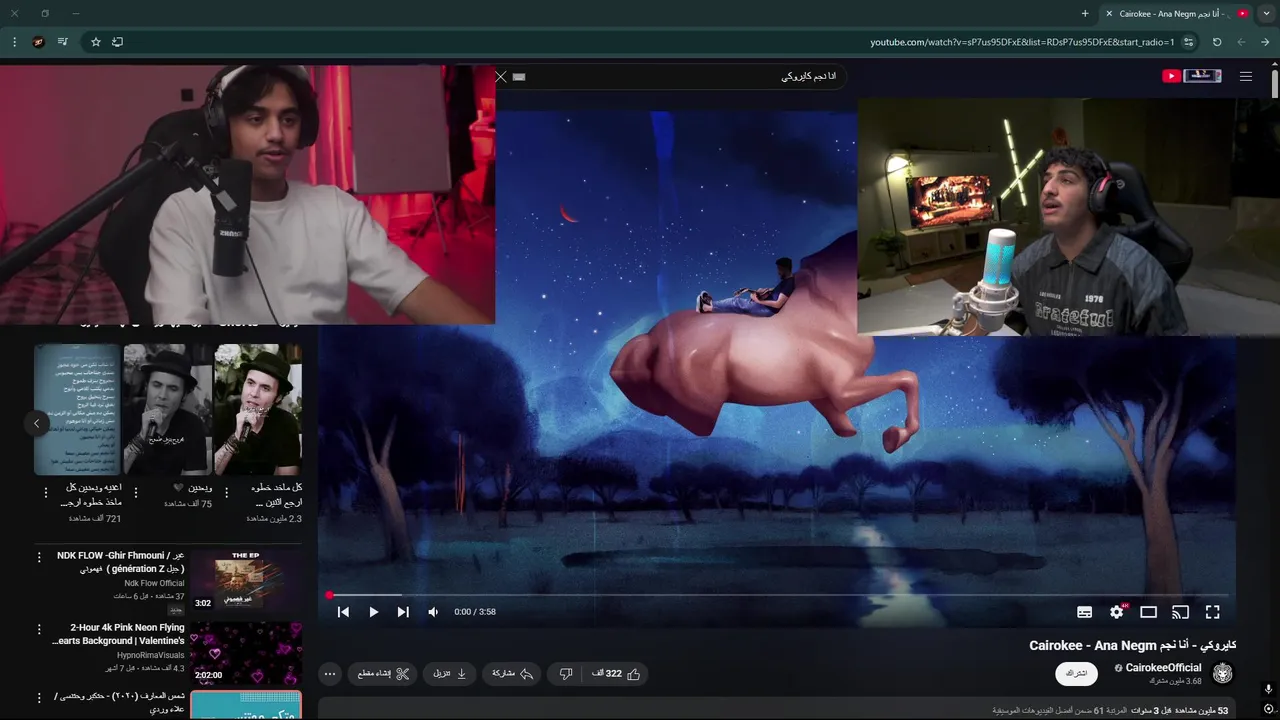Image resolution: width=1280 pixels, height=720 pixels.
Task: Like the video with 322K likes
Action: [616, 674]
